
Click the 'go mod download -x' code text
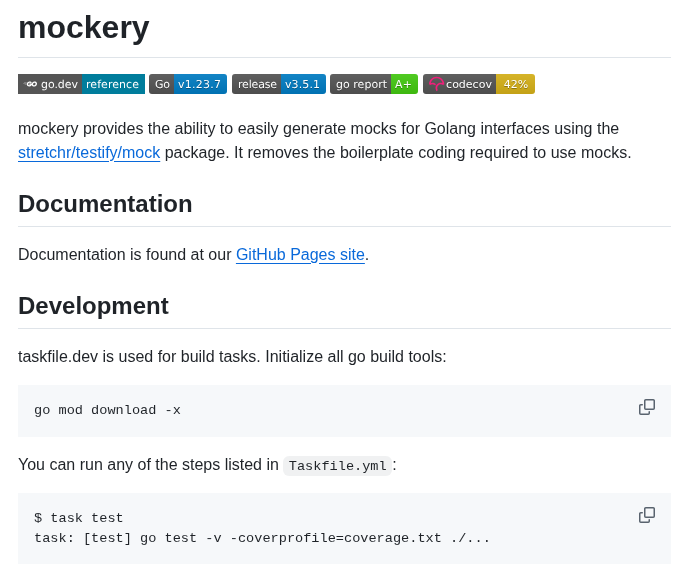click(x=107, y=410)
